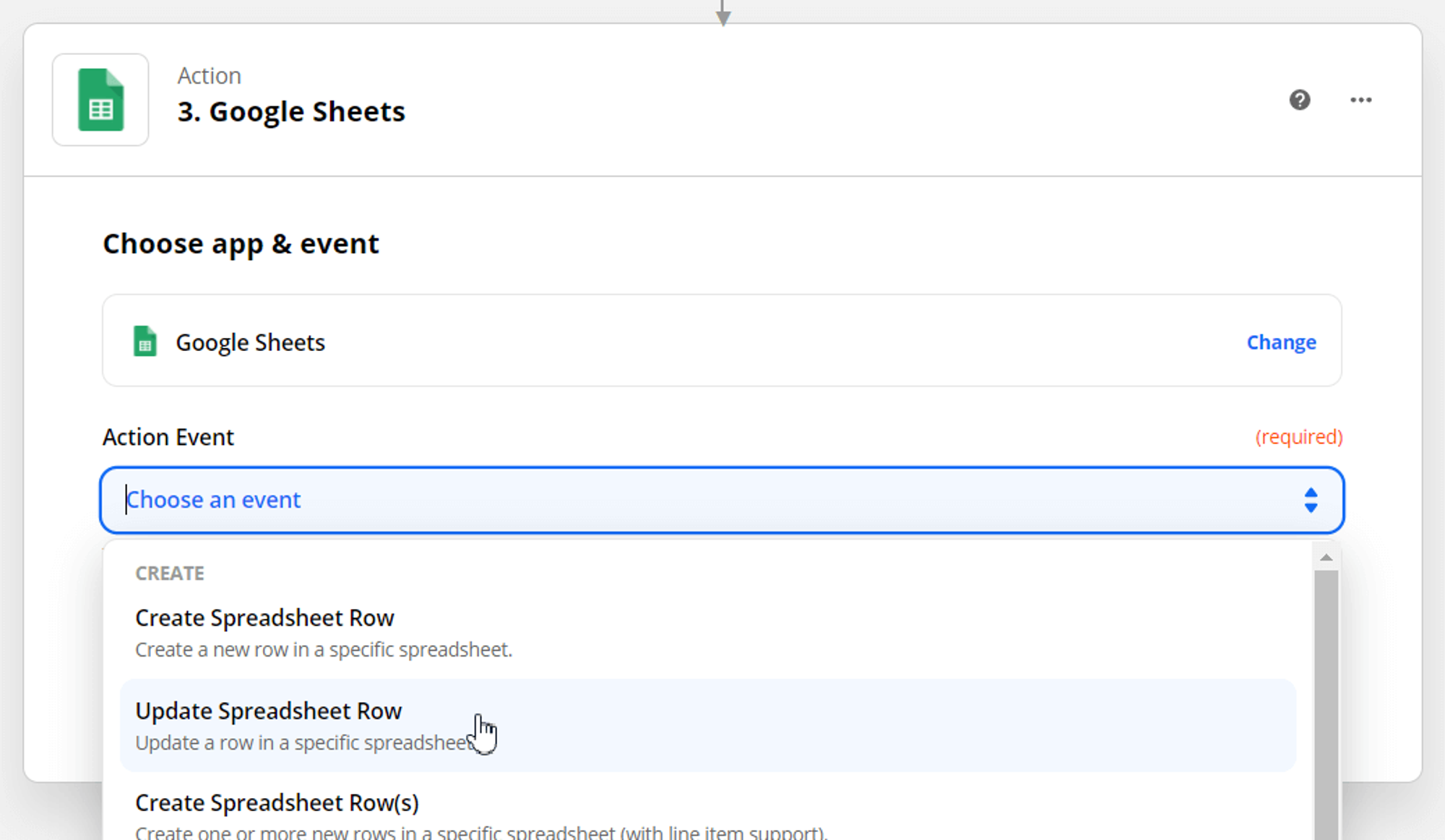Open the help question mark icon

(x=1300, y=100)
